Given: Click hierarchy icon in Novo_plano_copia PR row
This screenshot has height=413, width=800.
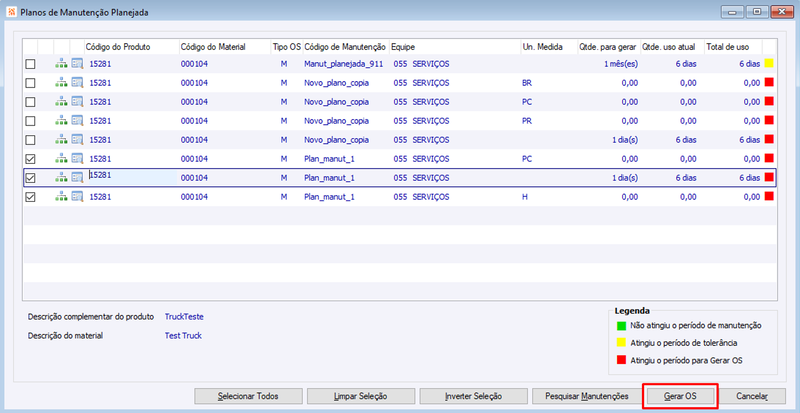Looking at the screenshot, I should [x=61, y=121].
